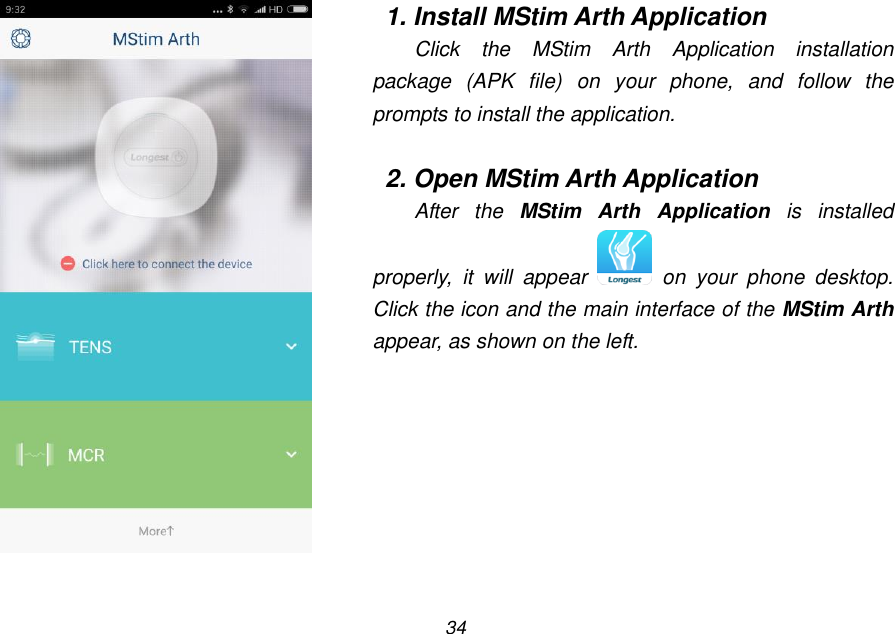This screenshot has height=634, width=895.
Task: Open the settings gear in the top-left corner
Action: (21, 37)
